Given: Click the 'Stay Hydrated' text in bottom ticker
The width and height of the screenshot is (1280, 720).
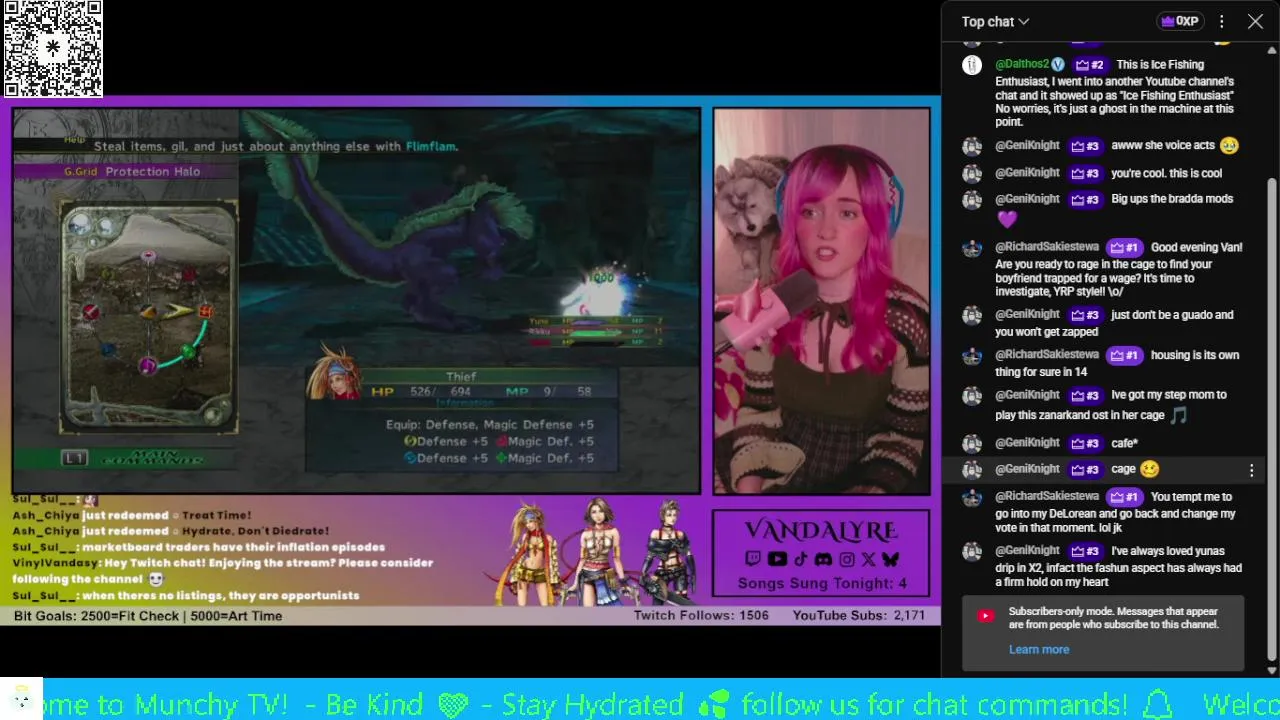Looking at the screenshot, I should pos(593,704).
